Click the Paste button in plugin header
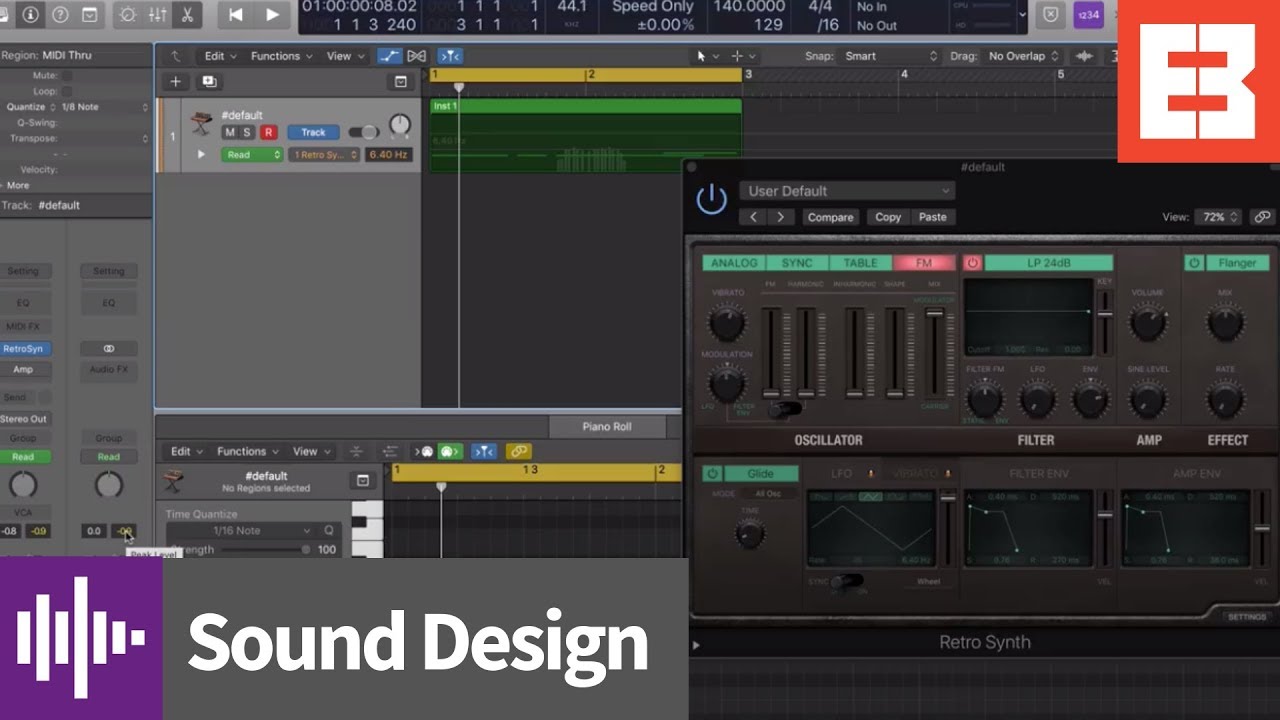1280x720 pixels. coord(932,217)
